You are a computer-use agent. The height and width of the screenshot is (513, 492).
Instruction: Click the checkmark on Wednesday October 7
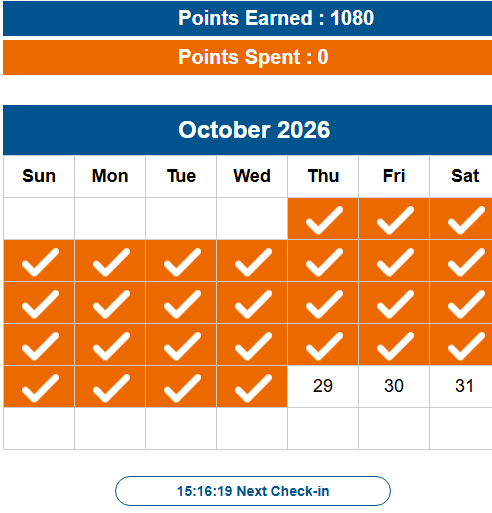click(x=253, y=262)
